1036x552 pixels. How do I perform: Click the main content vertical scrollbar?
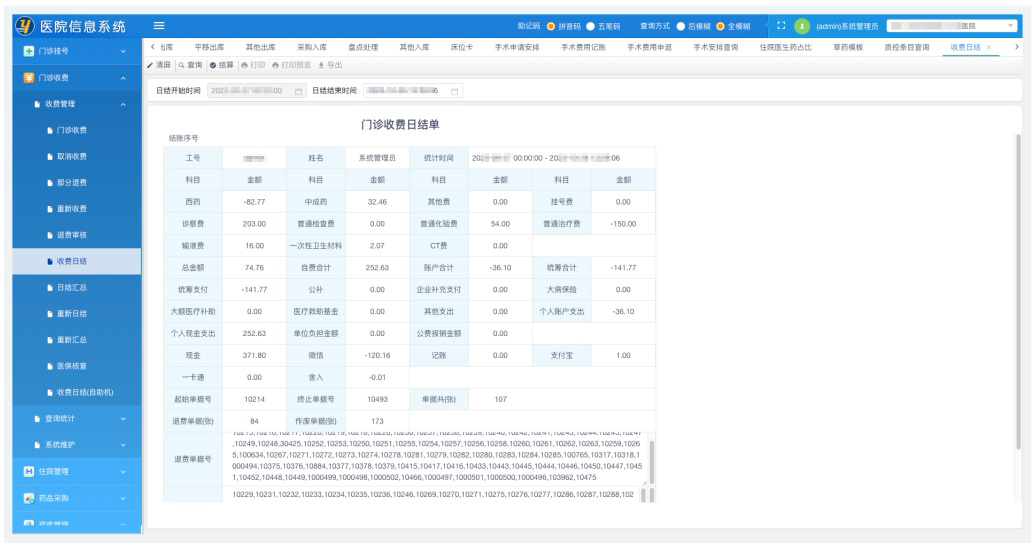tap(1018, 291)
